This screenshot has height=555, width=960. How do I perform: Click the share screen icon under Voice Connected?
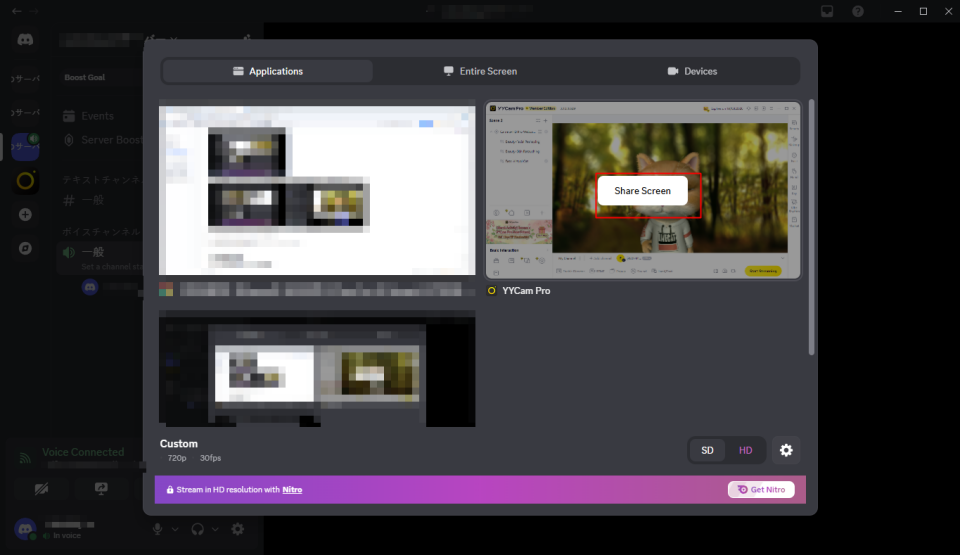(x=101, y=489)
